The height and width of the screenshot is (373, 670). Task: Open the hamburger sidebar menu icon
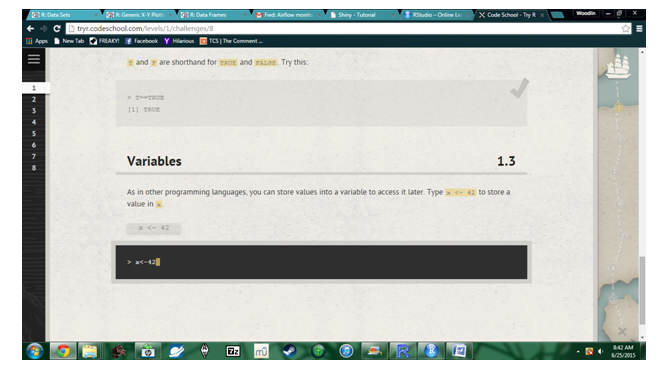[x=34, y=59]
